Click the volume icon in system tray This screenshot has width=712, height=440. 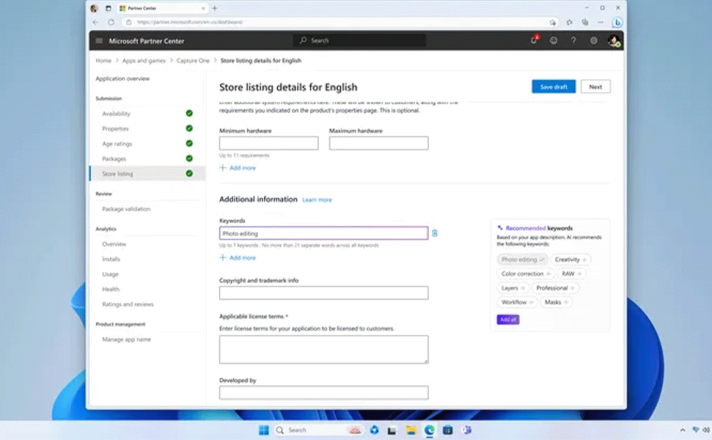pos(707,430)
